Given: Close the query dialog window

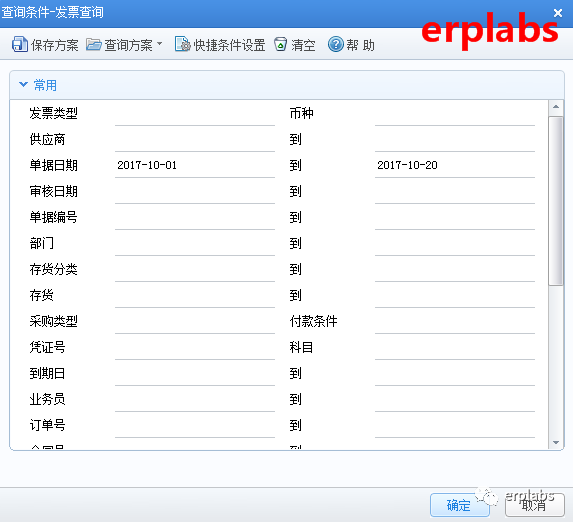Looking at the screenshot, I should [558, 13].
